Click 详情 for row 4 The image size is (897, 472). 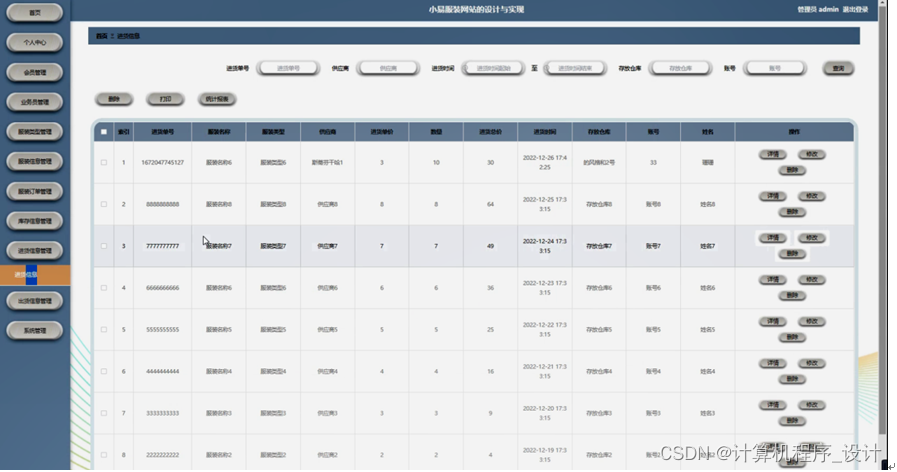(x=773, y=280)
